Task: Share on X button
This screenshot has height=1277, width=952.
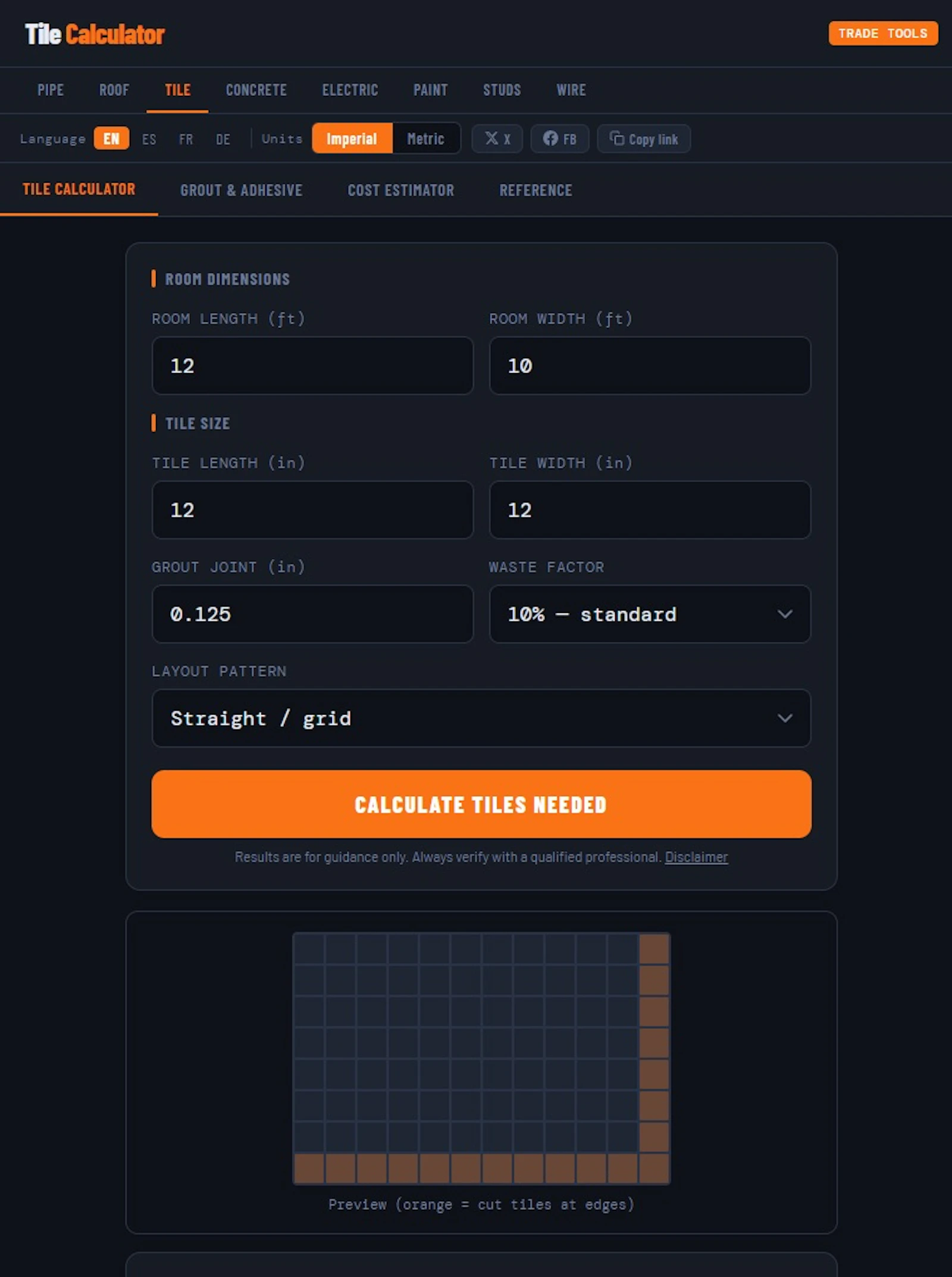Action: [x=497, y=139]
